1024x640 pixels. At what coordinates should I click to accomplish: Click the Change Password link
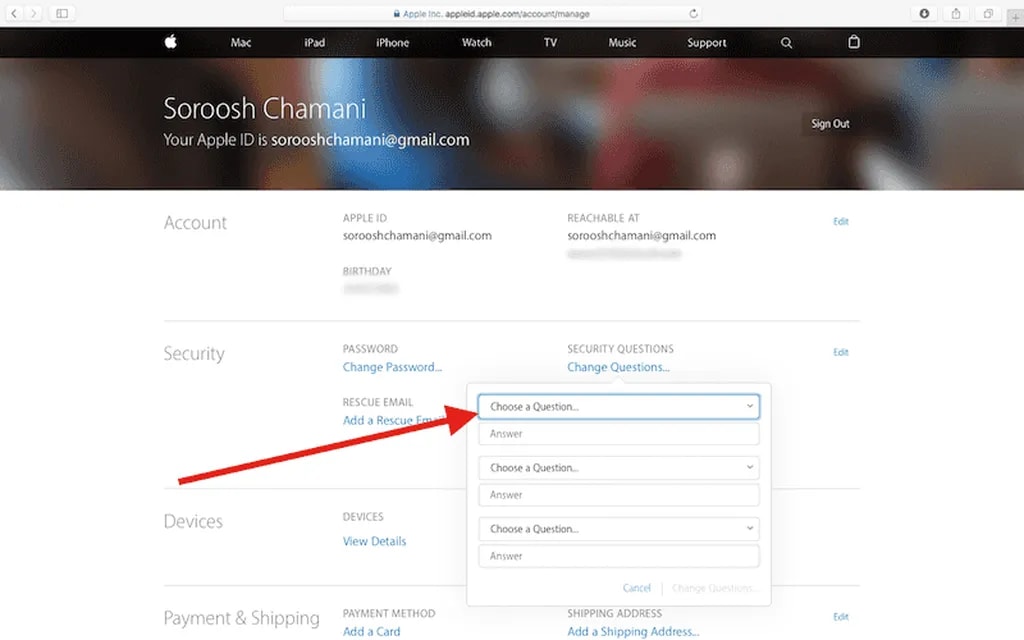click(392, 367)
